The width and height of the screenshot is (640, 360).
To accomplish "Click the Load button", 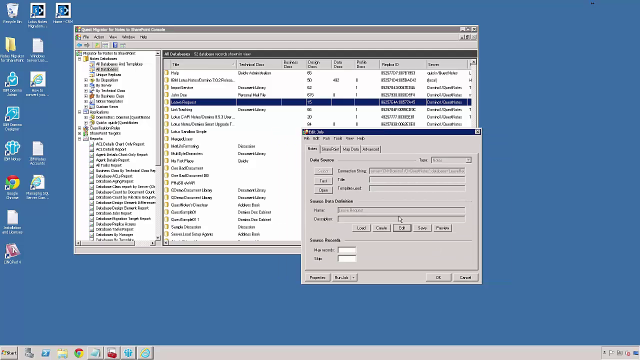I will coord(361,228).
